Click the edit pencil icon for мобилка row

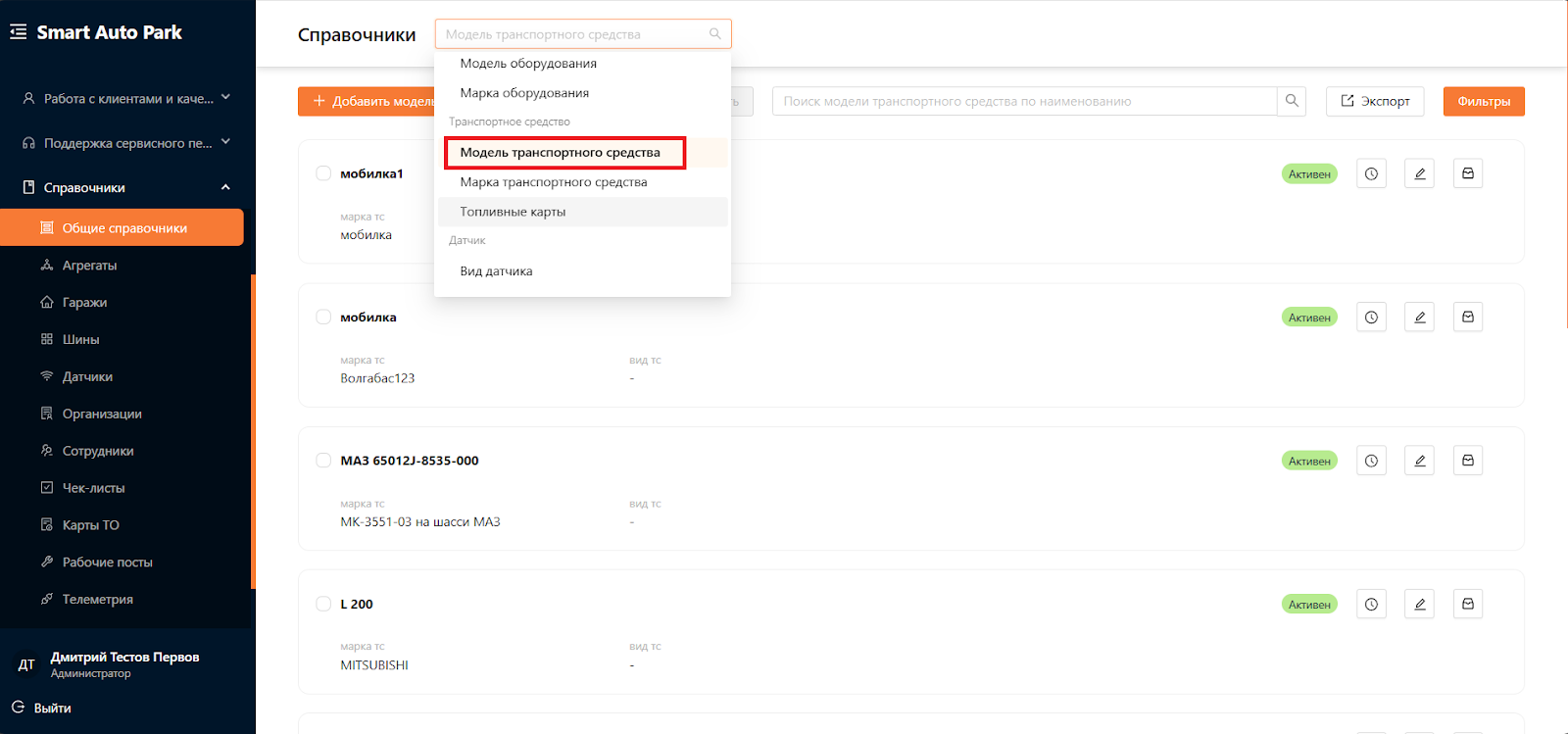(1419, 318)
